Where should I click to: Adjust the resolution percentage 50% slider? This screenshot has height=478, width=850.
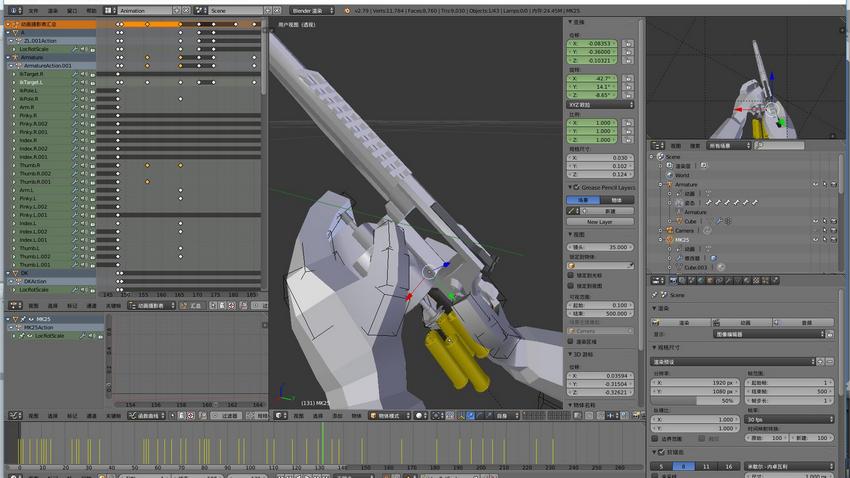[697, 400]
